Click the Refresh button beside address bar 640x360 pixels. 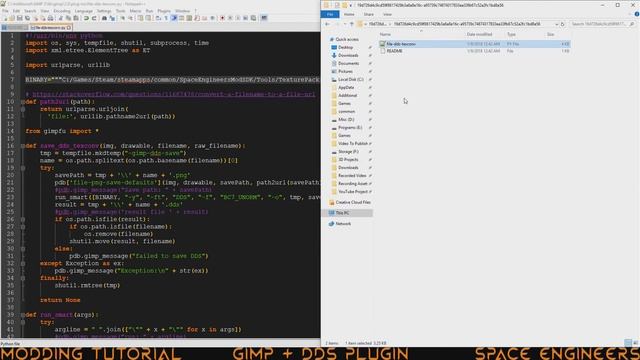[x=562, y=24]
